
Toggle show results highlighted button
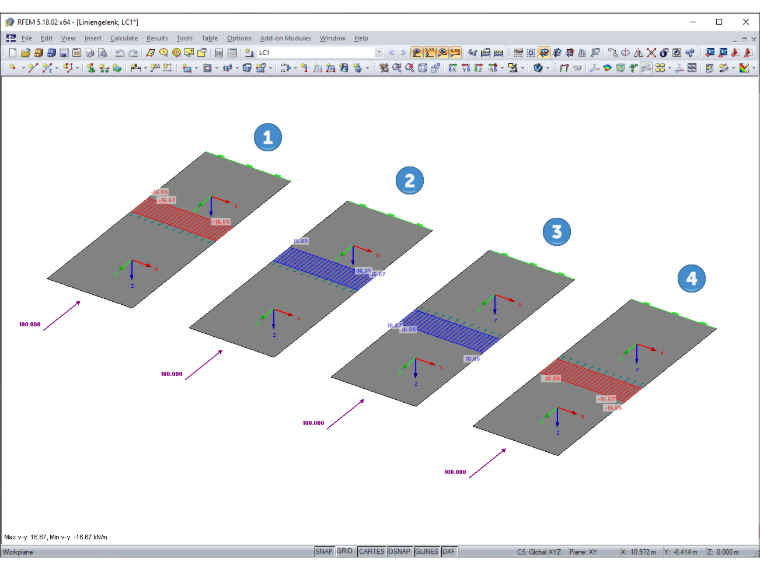pos(416,52)
